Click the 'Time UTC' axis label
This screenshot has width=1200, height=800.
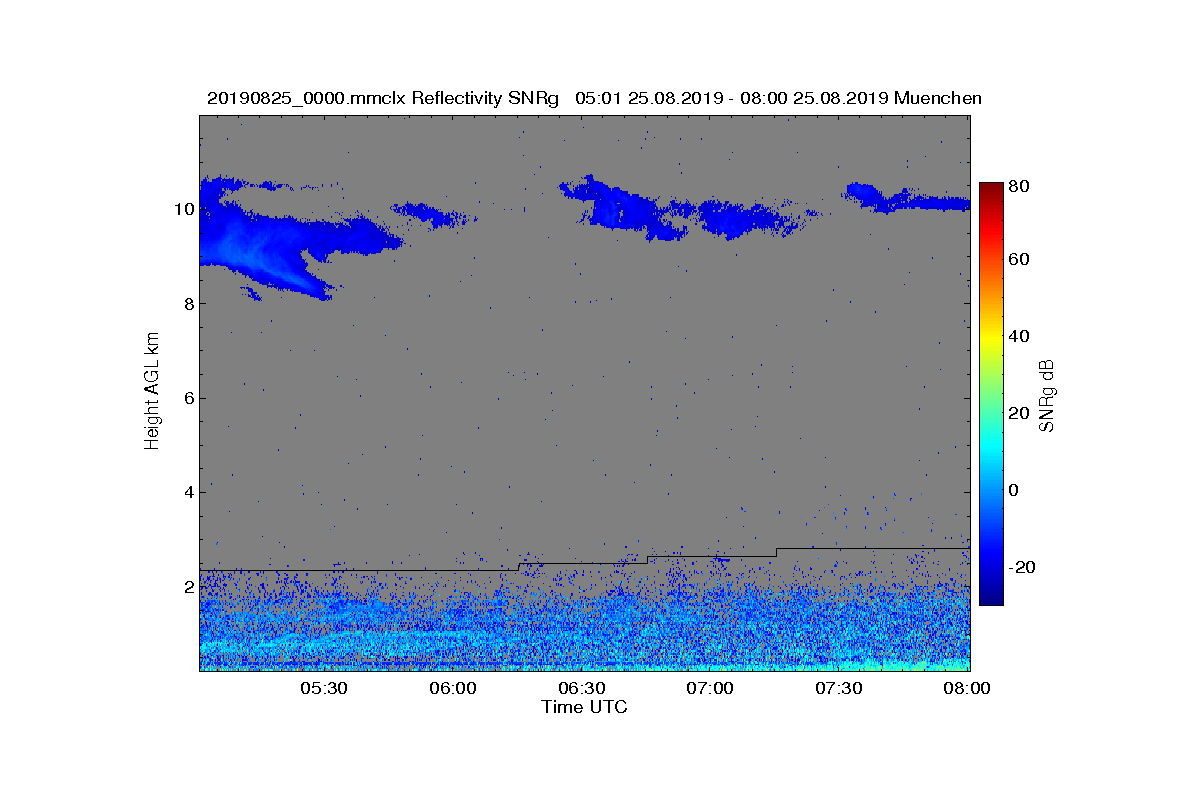[x=585, y=707]
